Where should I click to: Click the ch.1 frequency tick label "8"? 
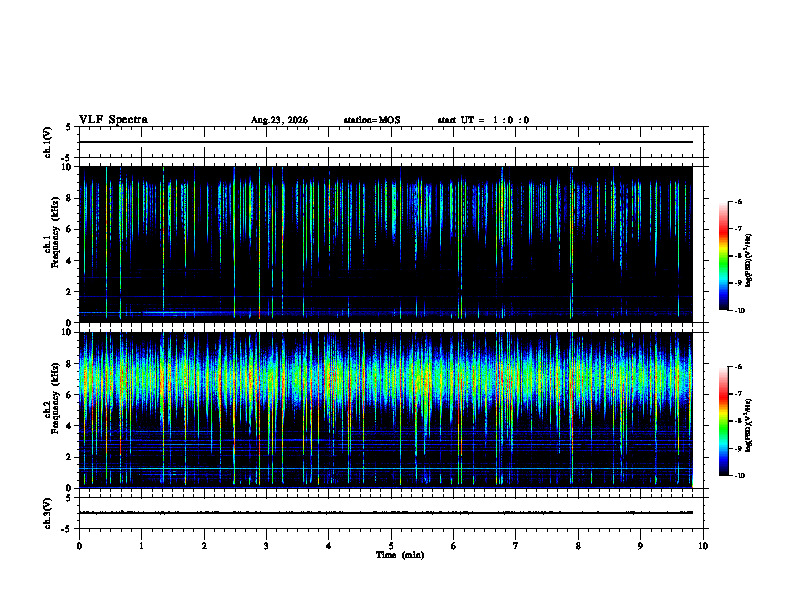pyautogui.click(x=70, y=198)
